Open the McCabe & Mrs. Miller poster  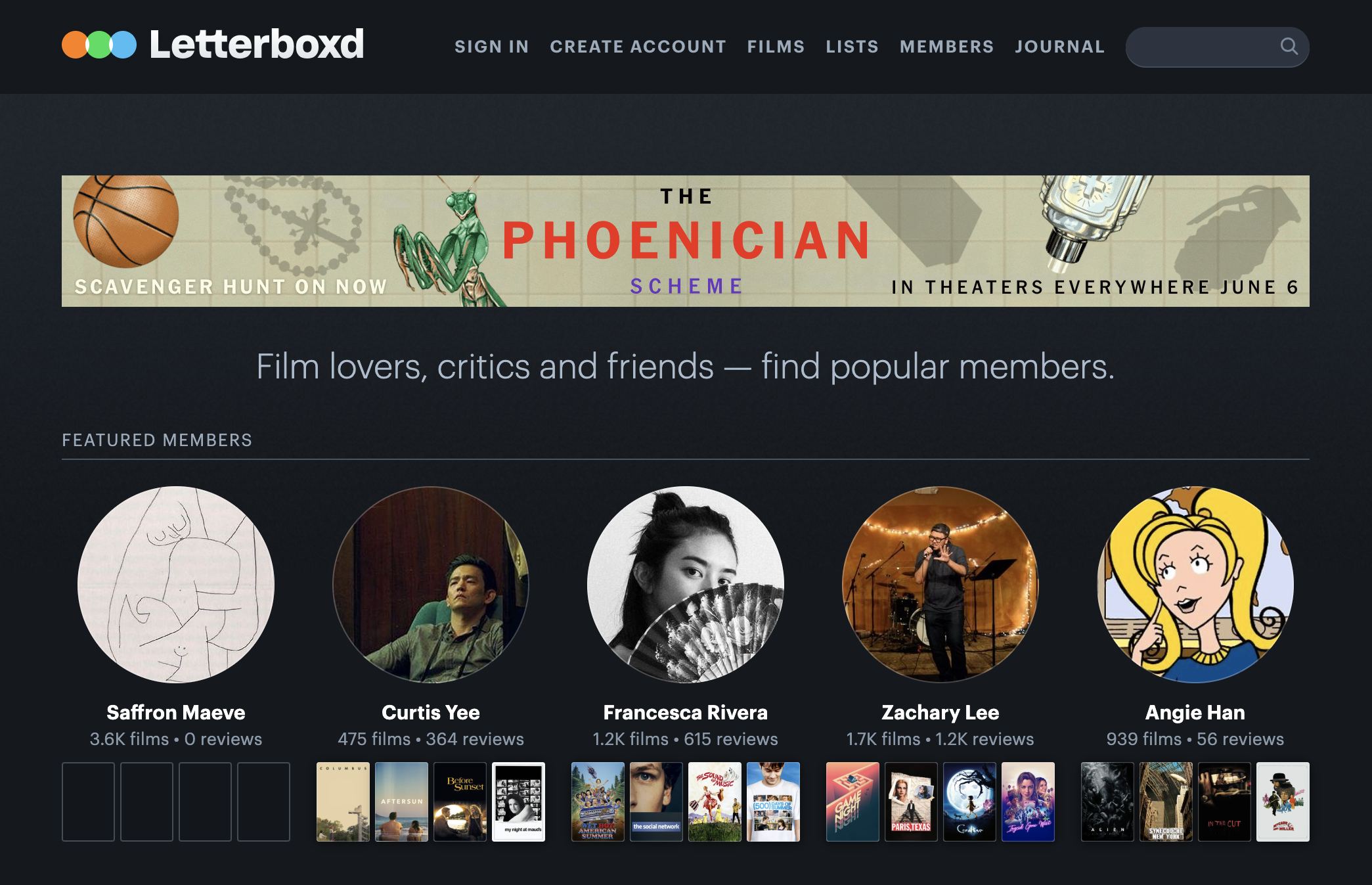click(x=1283, y=802)
